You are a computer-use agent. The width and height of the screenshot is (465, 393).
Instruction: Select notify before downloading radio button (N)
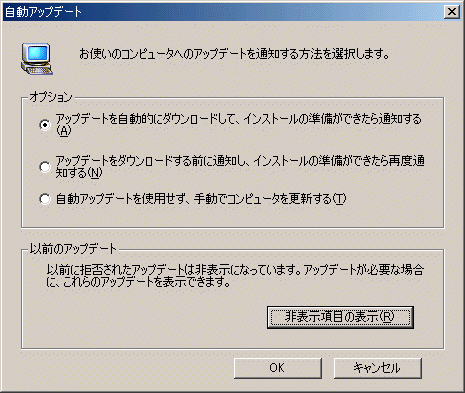[45, 167]
